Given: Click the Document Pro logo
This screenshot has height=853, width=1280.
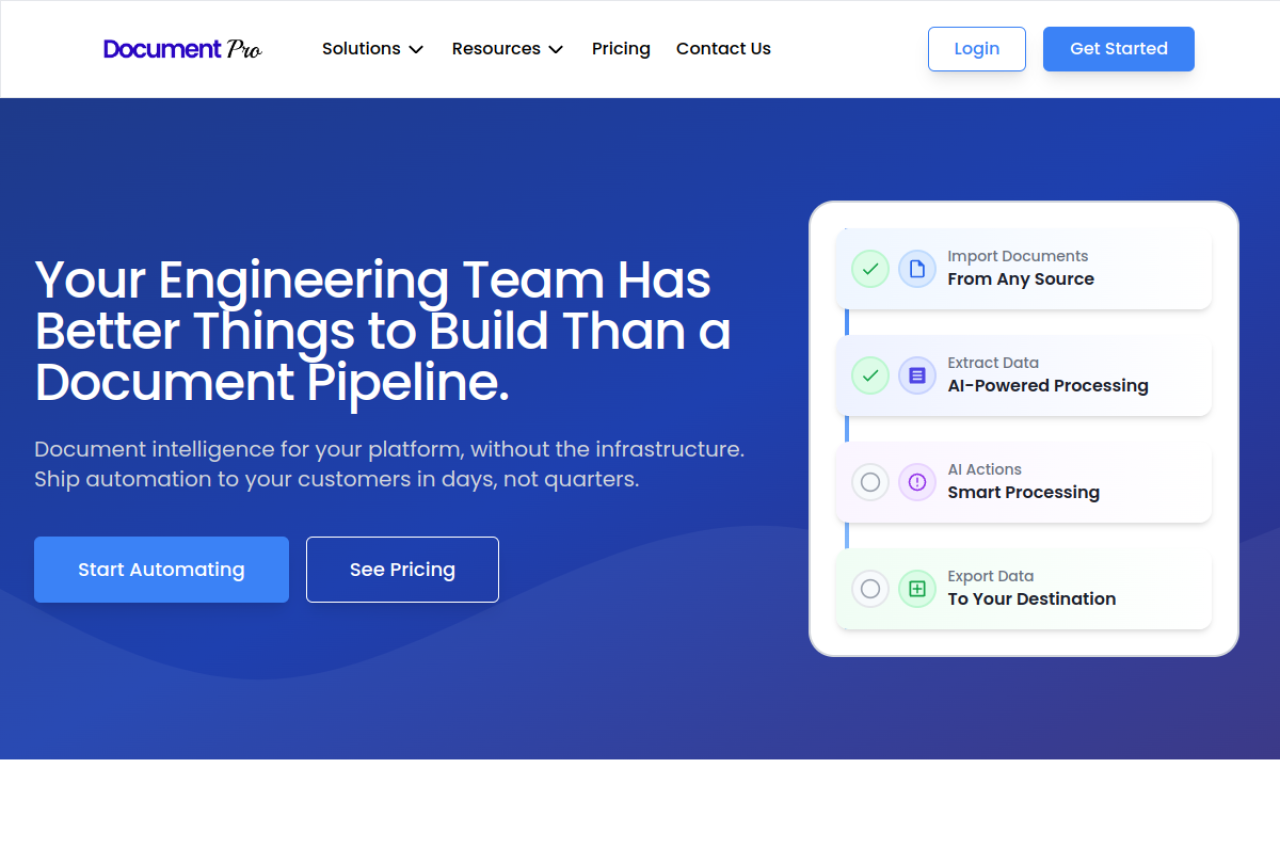Looking at the screenshot, I should (x=182, y=49).
